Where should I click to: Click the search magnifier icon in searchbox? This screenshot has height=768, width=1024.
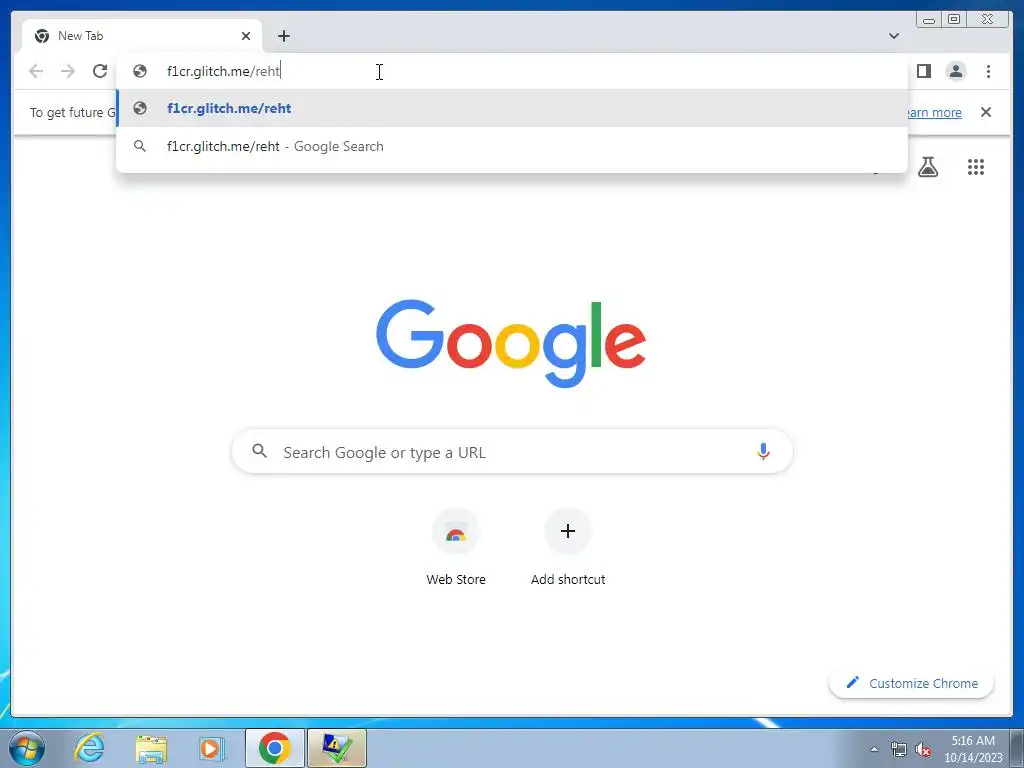point(259,451)
